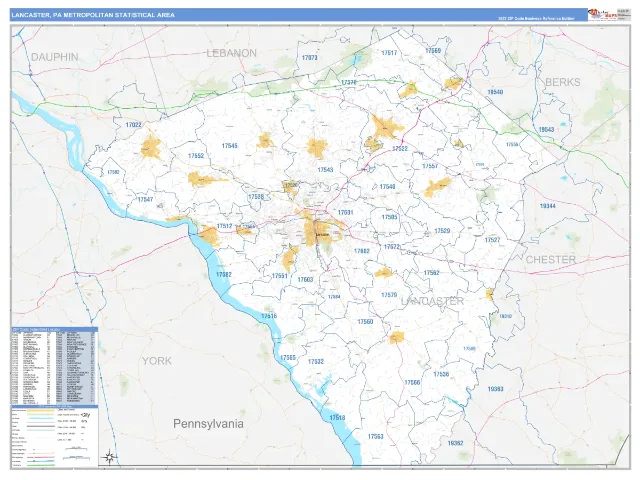Viewport: 640px width, 480px height.
Task: Click ZIP code 19363 label
Action: (x=496, y=389)
